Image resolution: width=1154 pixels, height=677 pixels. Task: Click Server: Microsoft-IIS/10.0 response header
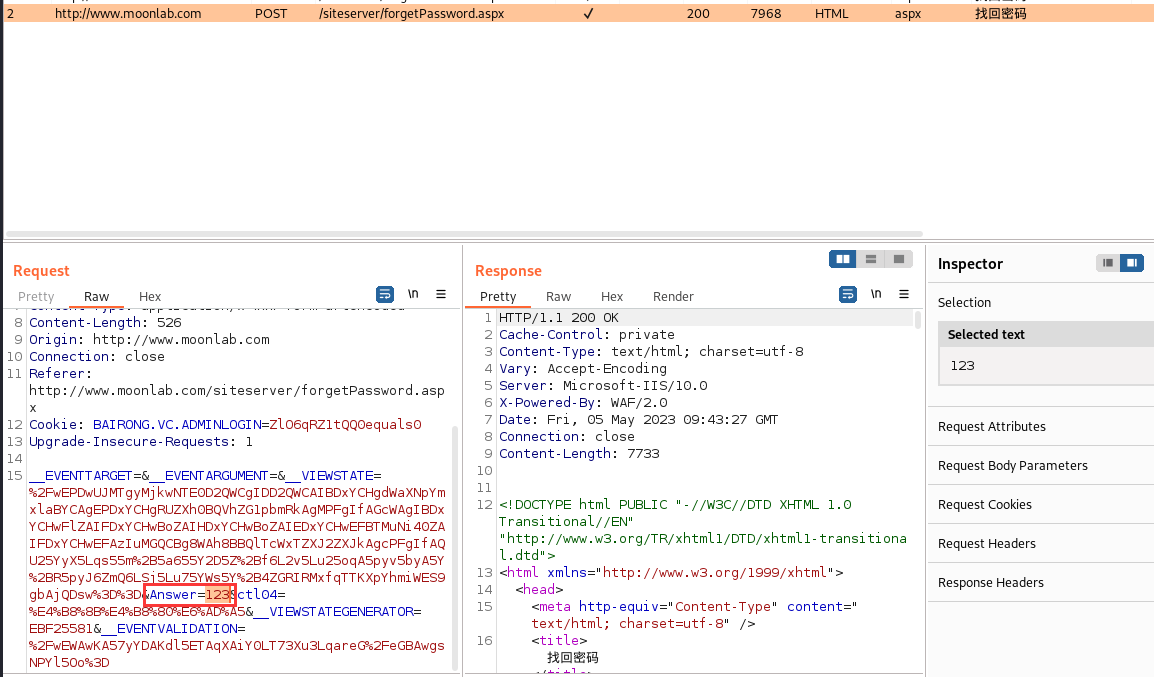[603, 385]
